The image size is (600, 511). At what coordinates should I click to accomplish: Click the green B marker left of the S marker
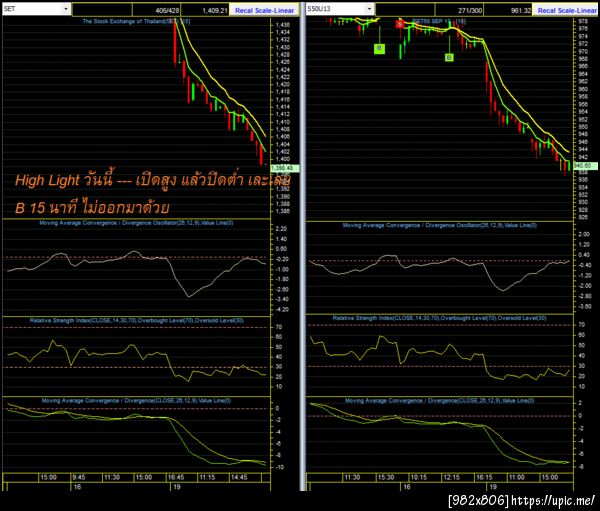[x=379, y=48]
